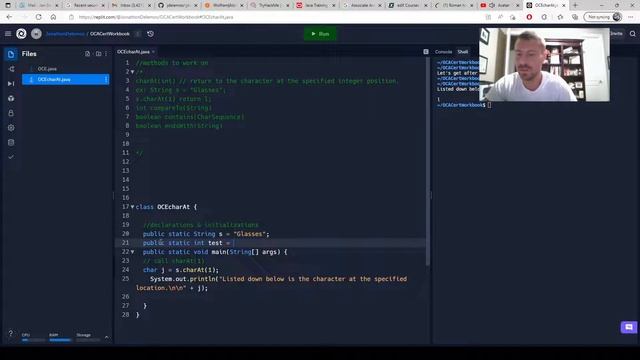Open the OCACertWorkbook repl name
This screenshot has width=640, height=360.
click(110, 34)
